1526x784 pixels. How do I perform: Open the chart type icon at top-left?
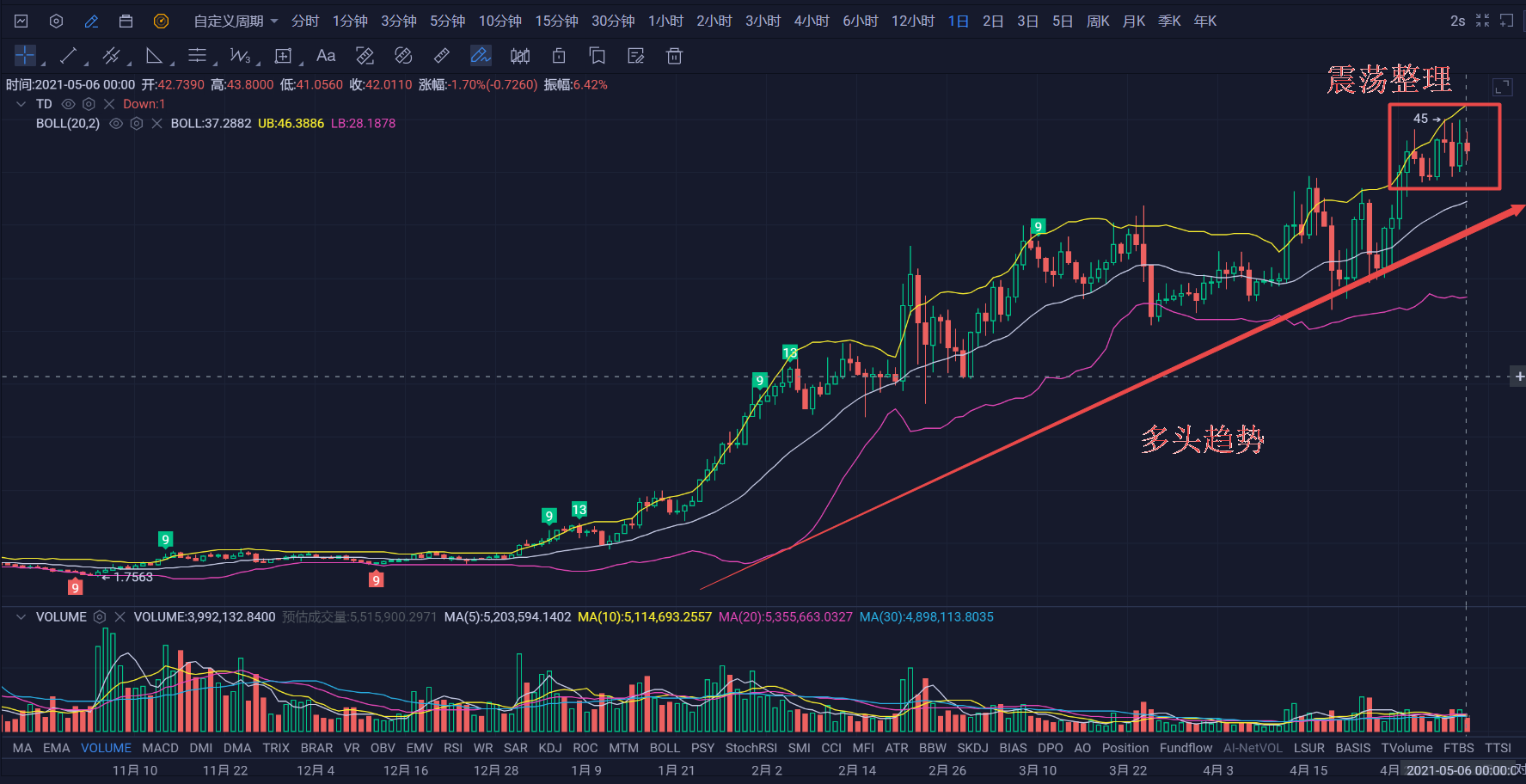pos(21,21)
